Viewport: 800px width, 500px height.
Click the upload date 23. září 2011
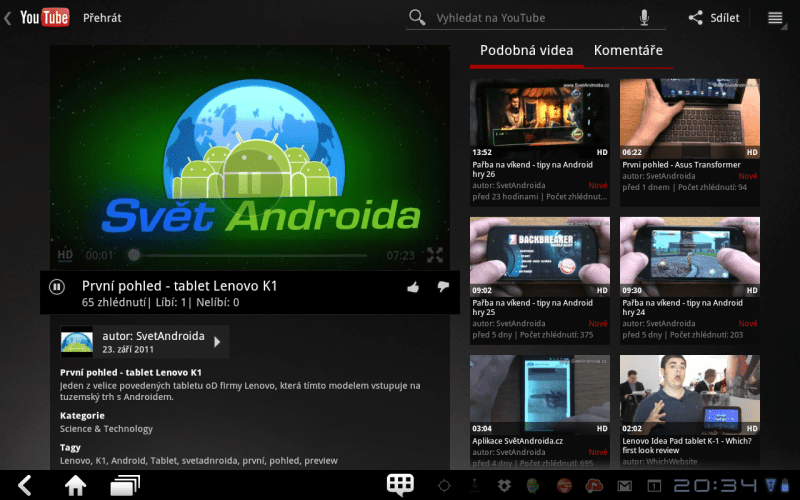(128, 349)
